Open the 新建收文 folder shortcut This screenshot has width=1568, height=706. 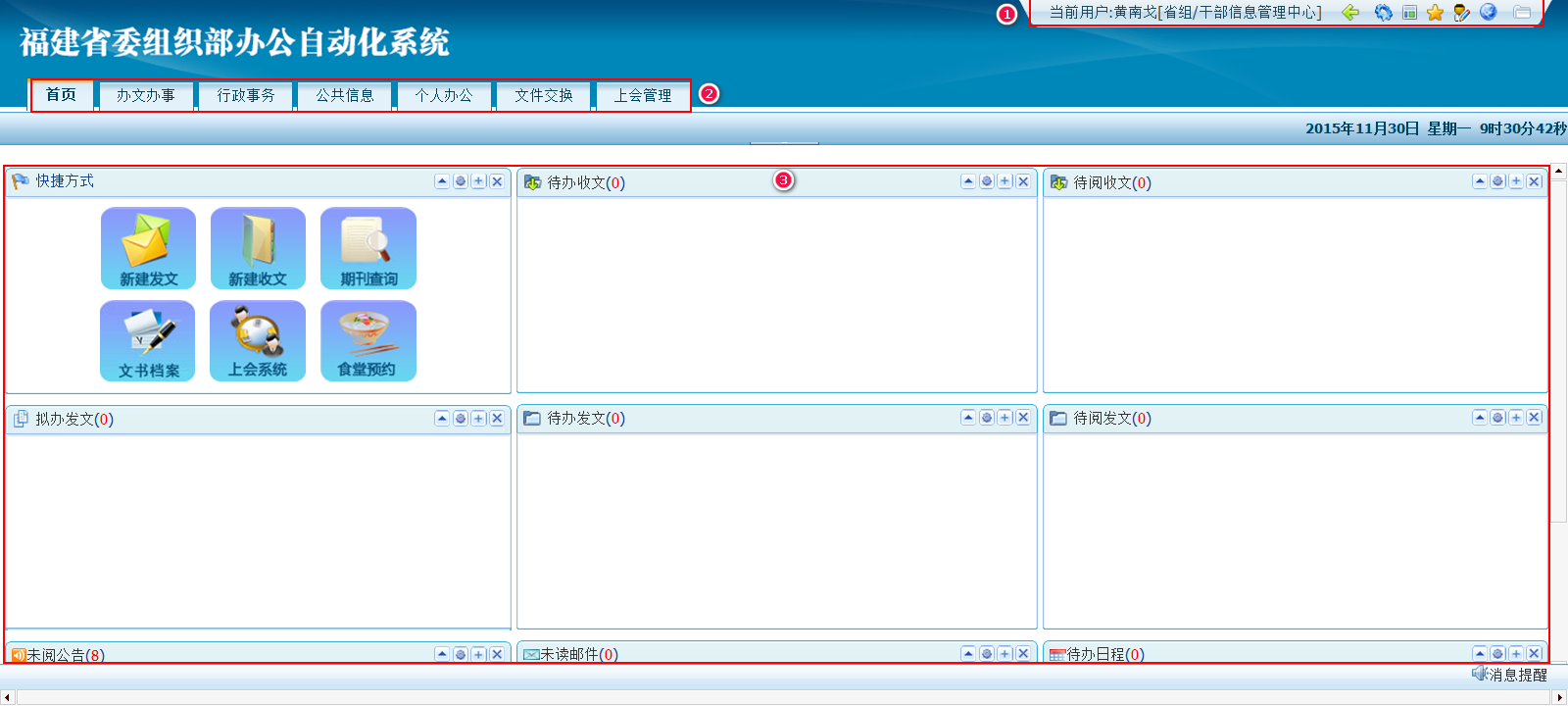258,248
